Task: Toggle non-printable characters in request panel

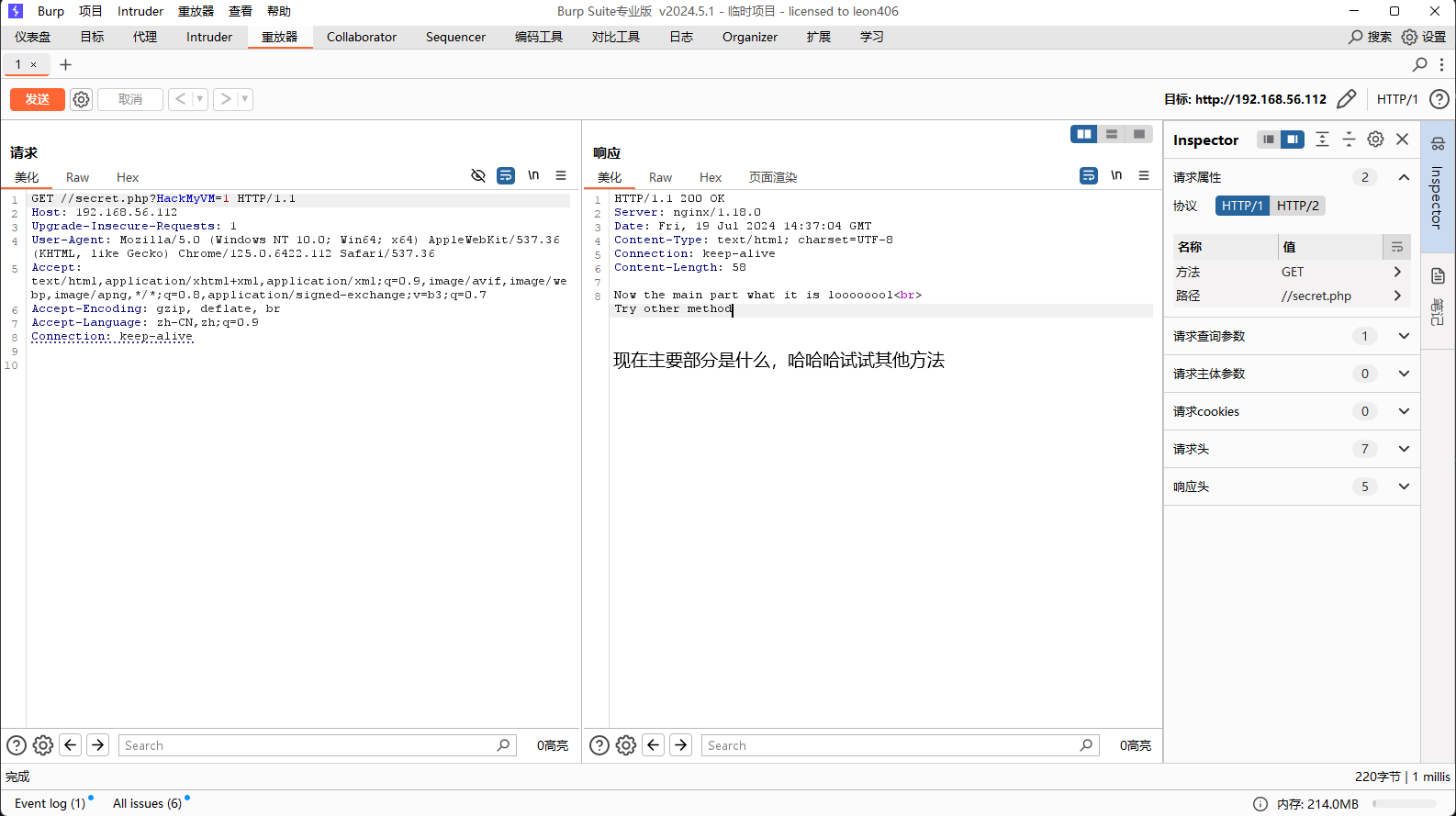Action: pos(533,175)
